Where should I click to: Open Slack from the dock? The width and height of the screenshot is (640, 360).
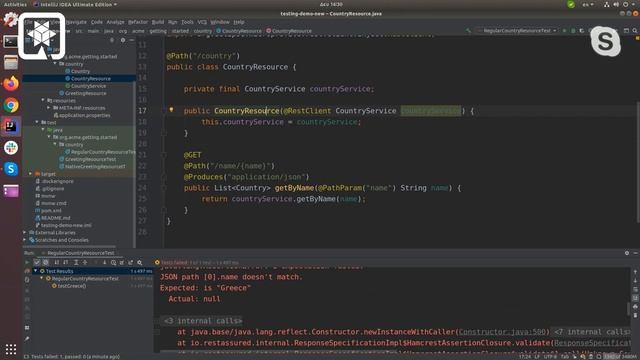(x=11, y=148)
